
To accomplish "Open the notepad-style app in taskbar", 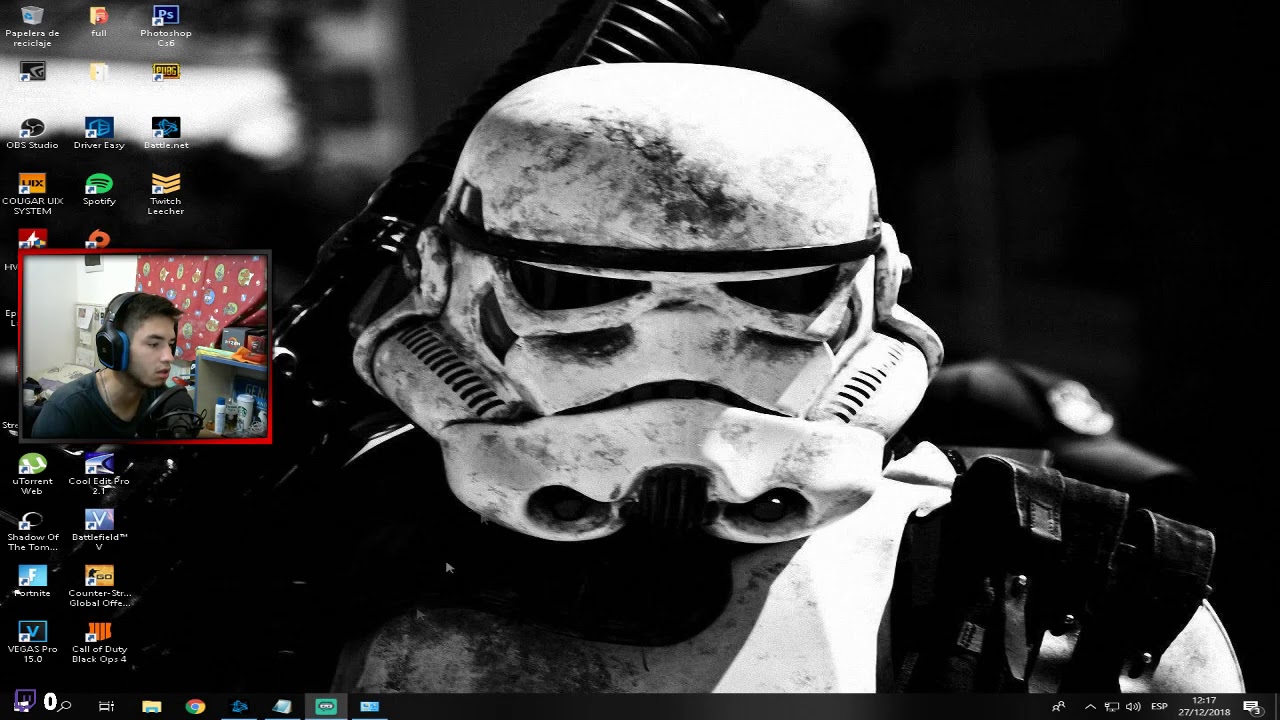I will 282,706.
